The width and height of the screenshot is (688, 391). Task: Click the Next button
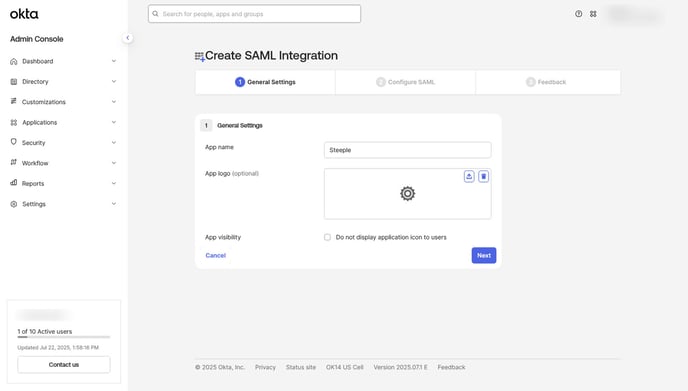484,255
